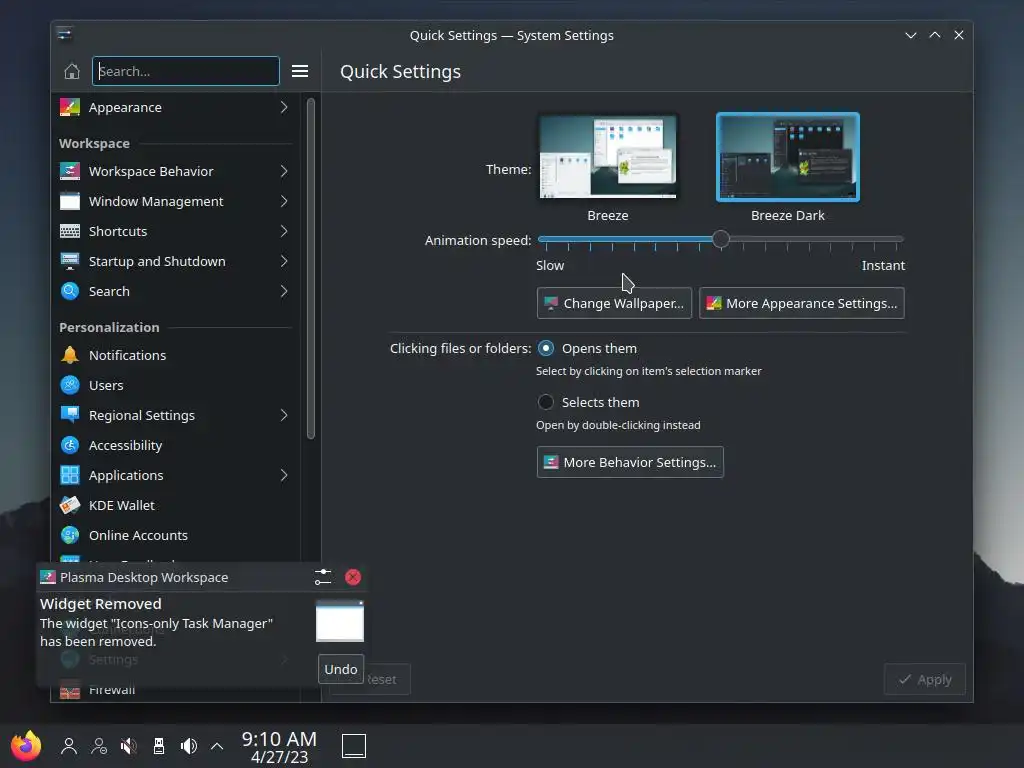Click the Workspace Behavior icon
This screenshot has height=768, width=1024.
(70, 171)
